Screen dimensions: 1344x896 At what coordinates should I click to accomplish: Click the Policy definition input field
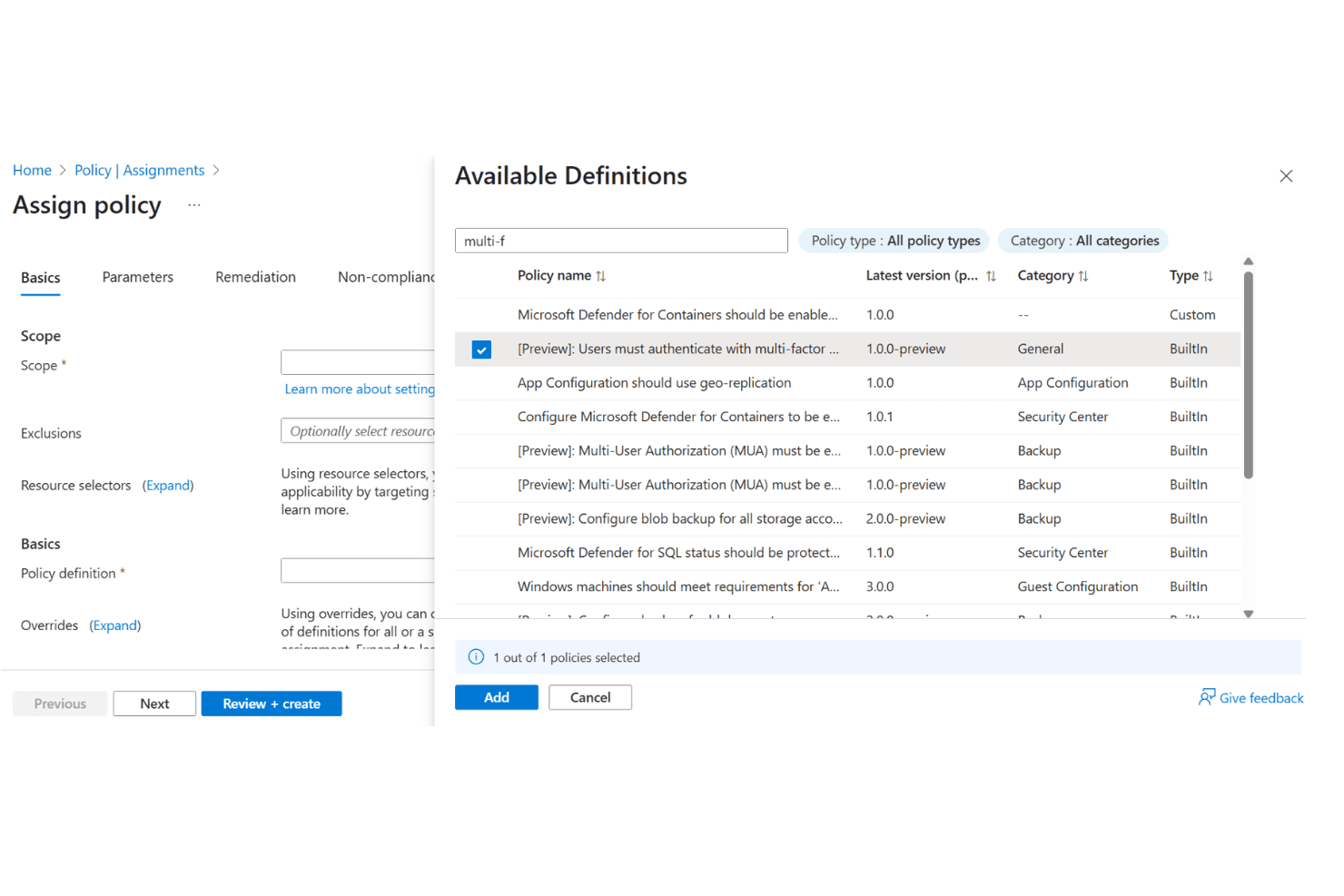[x=358, y=570]
